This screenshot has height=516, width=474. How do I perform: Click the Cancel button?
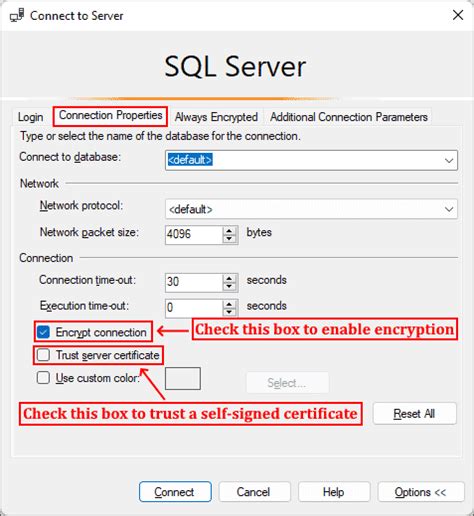coord(254,492)
